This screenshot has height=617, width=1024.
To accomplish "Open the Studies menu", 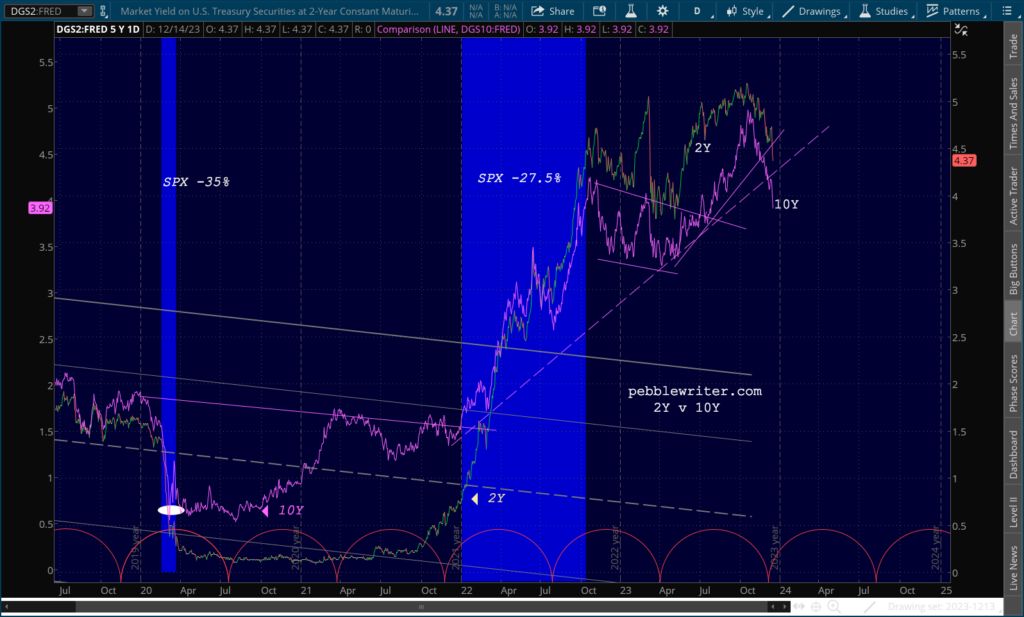I will tap(884, 11).
